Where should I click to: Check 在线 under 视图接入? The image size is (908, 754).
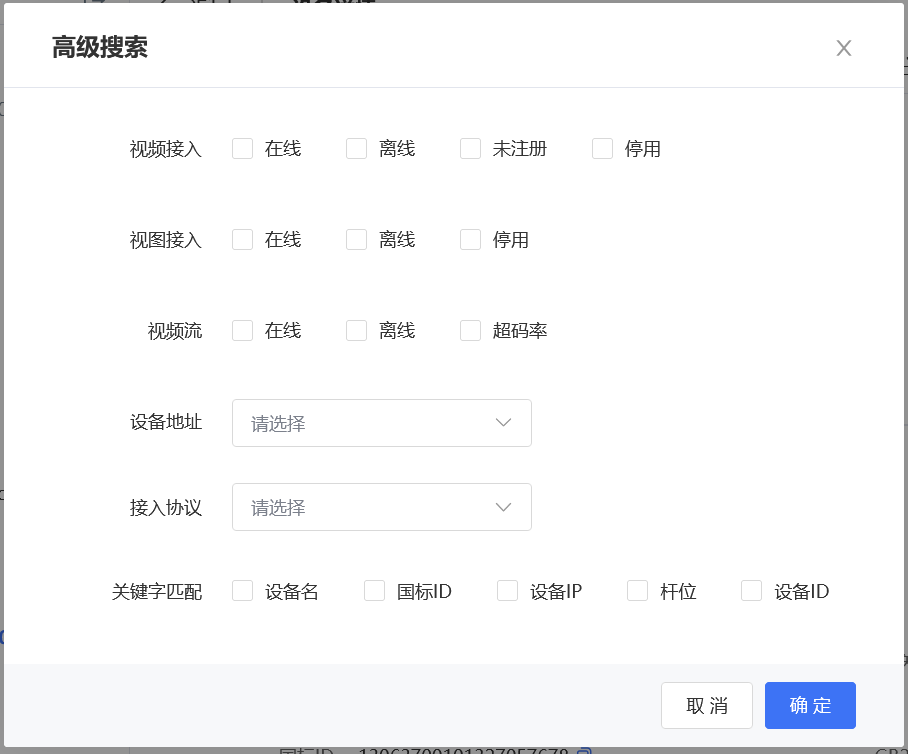click(x=243, y=240)
